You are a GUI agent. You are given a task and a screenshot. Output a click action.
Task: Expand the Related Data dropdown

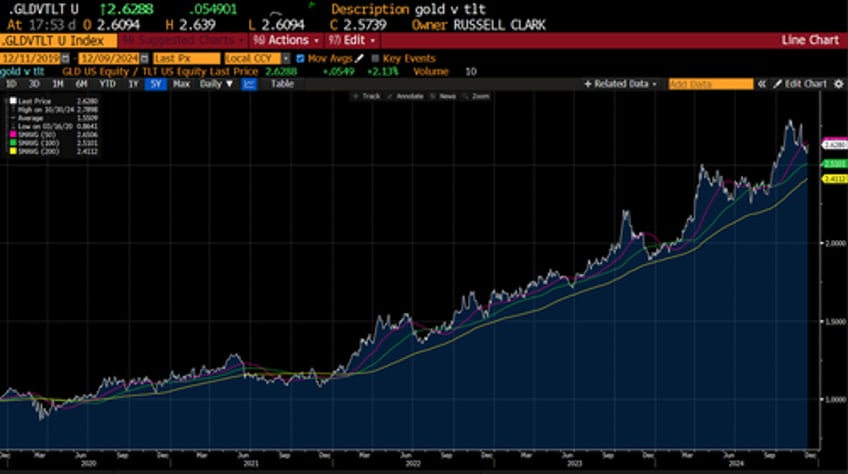point(620,84)
